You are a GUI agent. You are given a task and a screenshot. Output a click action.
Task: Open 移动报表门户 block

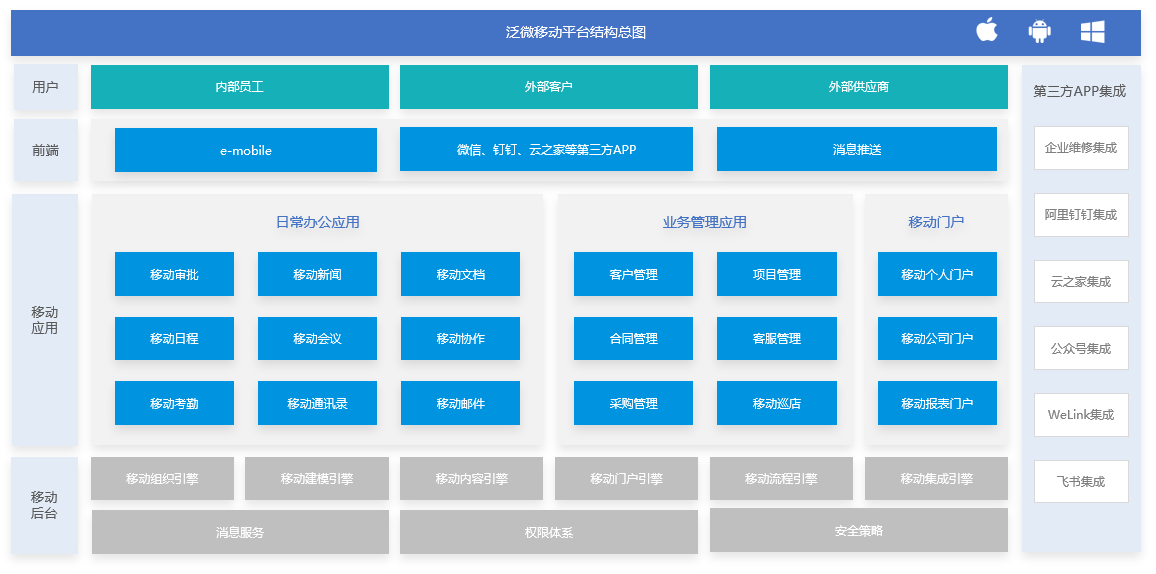coord(937,403)
